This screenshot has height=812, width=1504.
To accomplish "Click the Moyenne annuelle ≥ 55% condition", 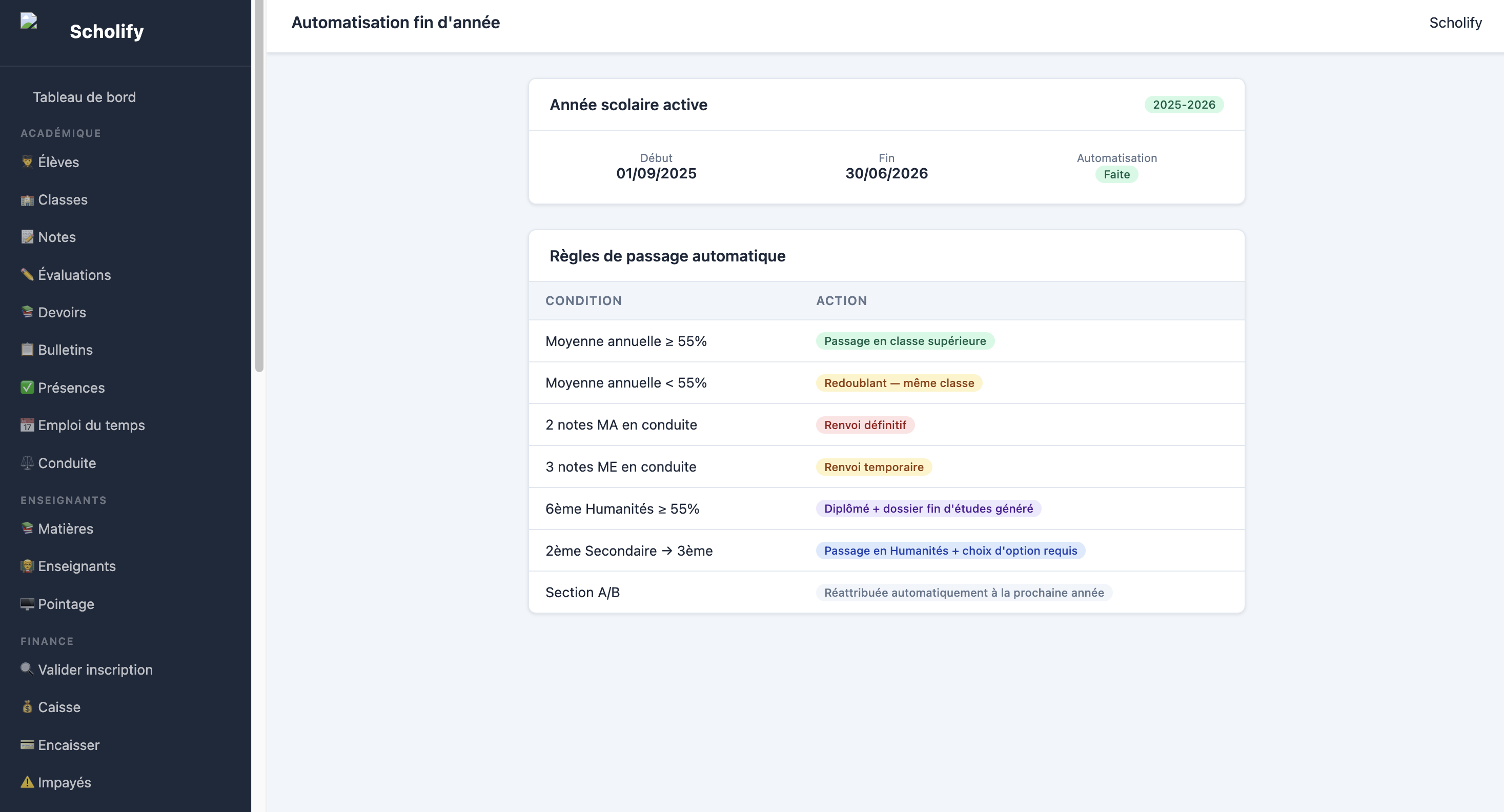I will 626,341.
